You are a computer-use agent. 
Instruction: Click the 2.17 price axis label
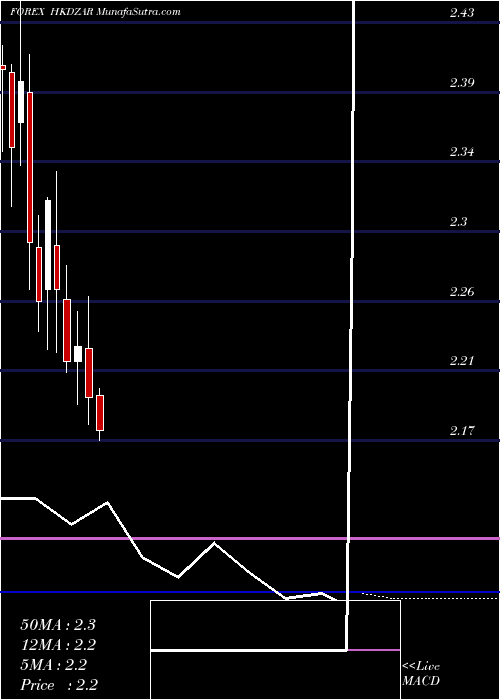pyautogui.click(x=462, y=431)
